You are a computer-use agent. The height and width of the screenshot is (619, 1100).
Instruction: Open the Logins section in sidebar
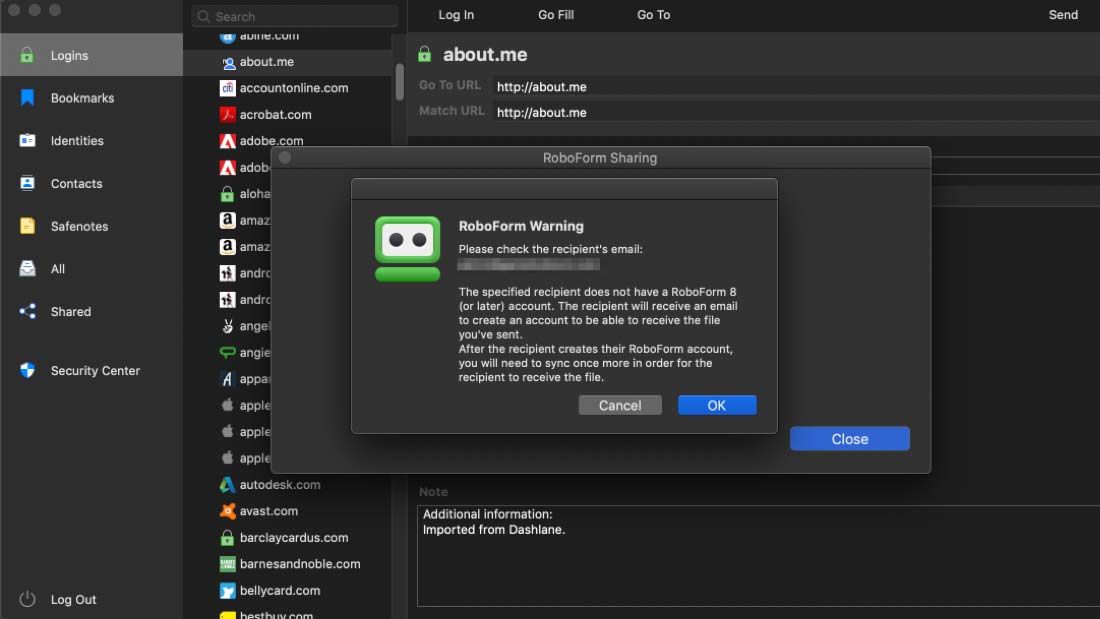click(x=68, y=54)
